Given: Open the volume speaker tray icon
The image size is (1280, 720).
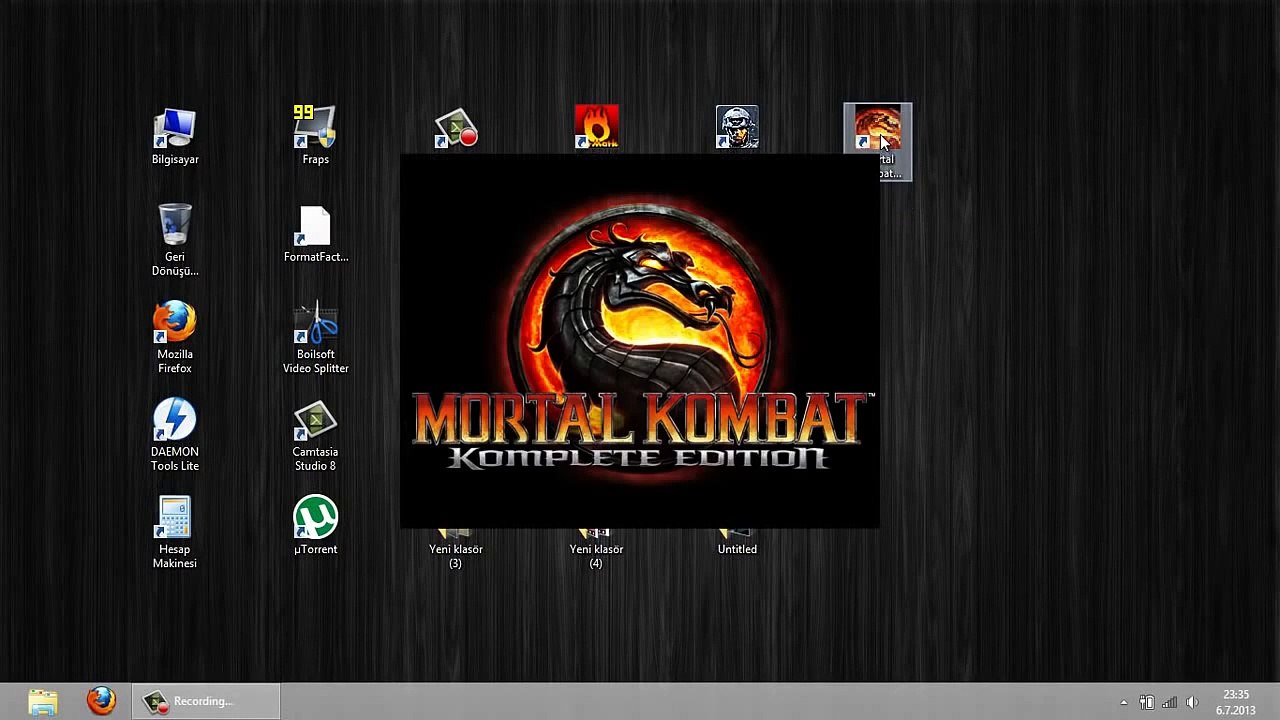Looking at the screenshot, I should click(1192, 702).
